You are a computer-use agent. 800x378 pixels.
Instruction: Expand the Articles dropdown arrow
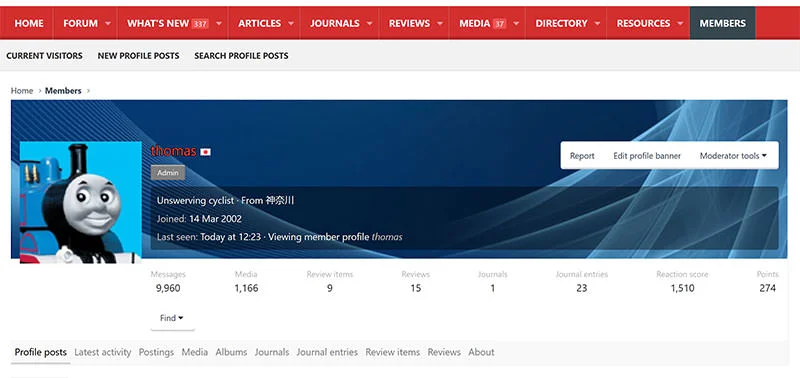(291, 23)
